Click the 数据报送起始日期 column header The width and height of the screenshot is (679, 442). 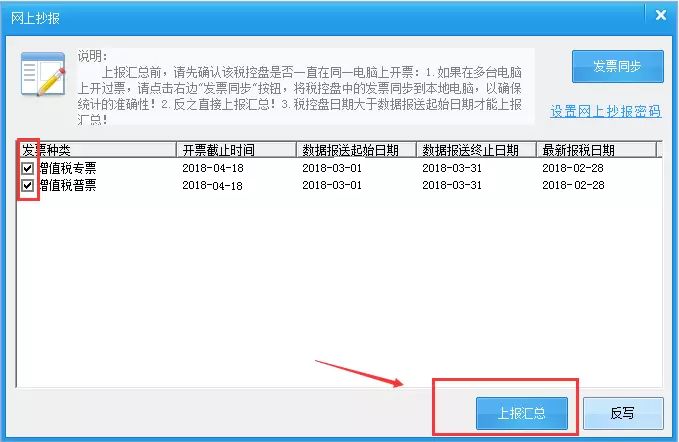coord(356,150)
